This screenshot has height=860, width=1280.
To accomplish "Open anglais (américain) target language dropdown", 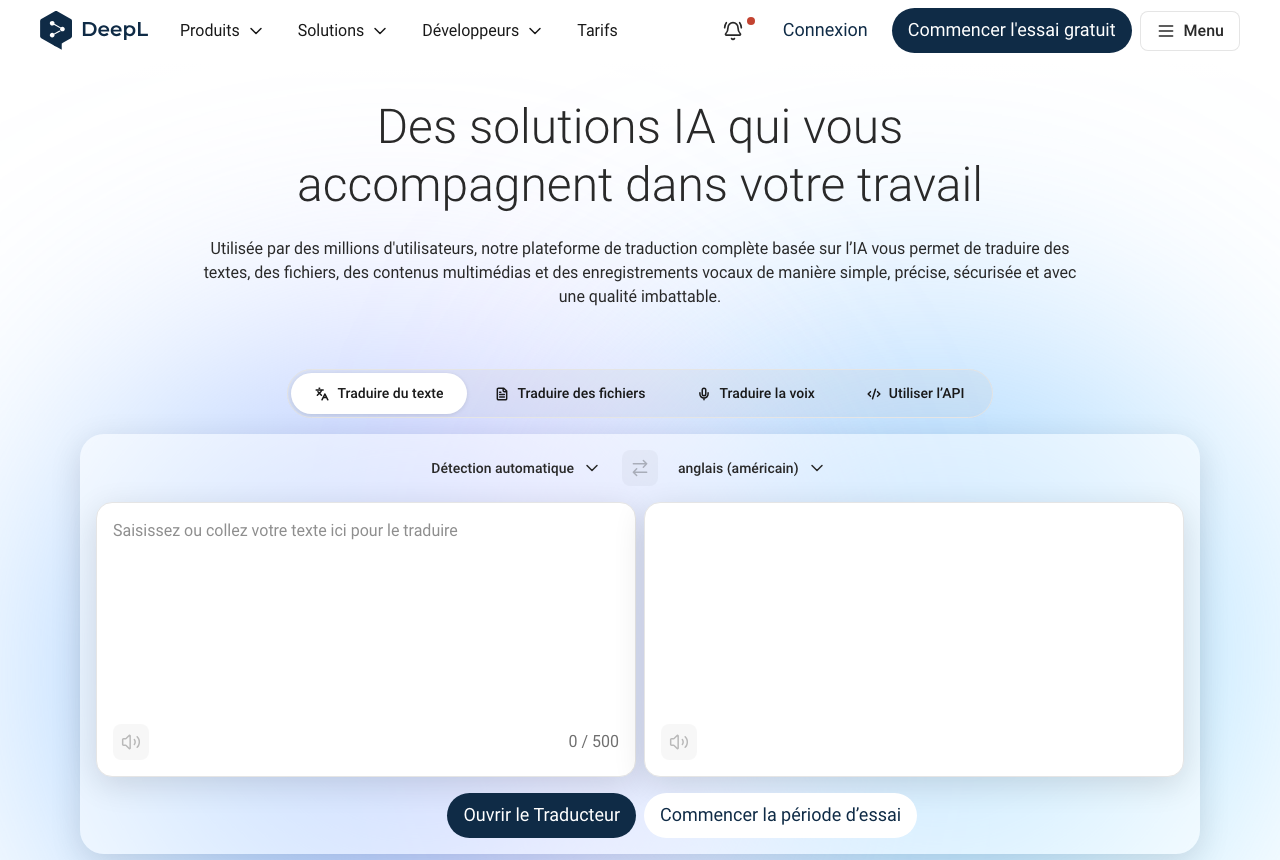I will coord(751,468).
